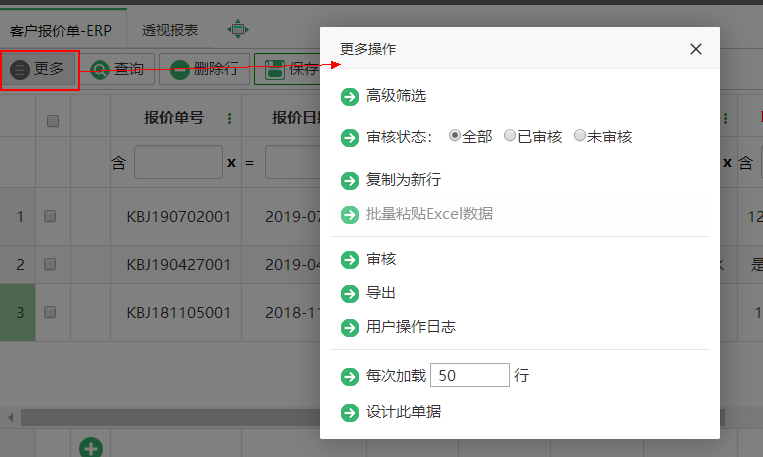Click the = filter operator for 报价日期
Image resolution: width=763 pixels, height=457 pixels.
pyautogui.click(x=250, y=163)
